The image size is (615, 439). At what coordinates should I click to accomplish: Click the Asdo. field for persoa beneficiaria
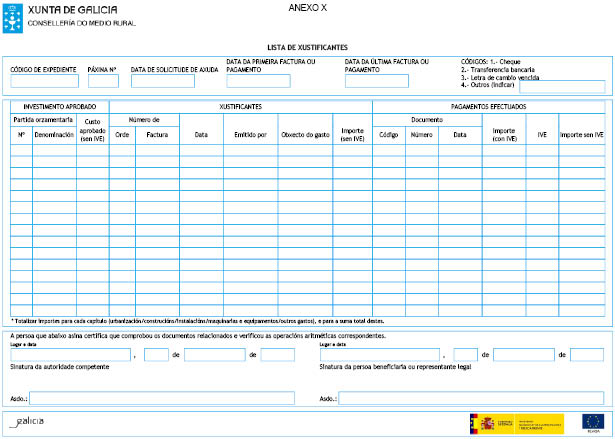(471, 398)
